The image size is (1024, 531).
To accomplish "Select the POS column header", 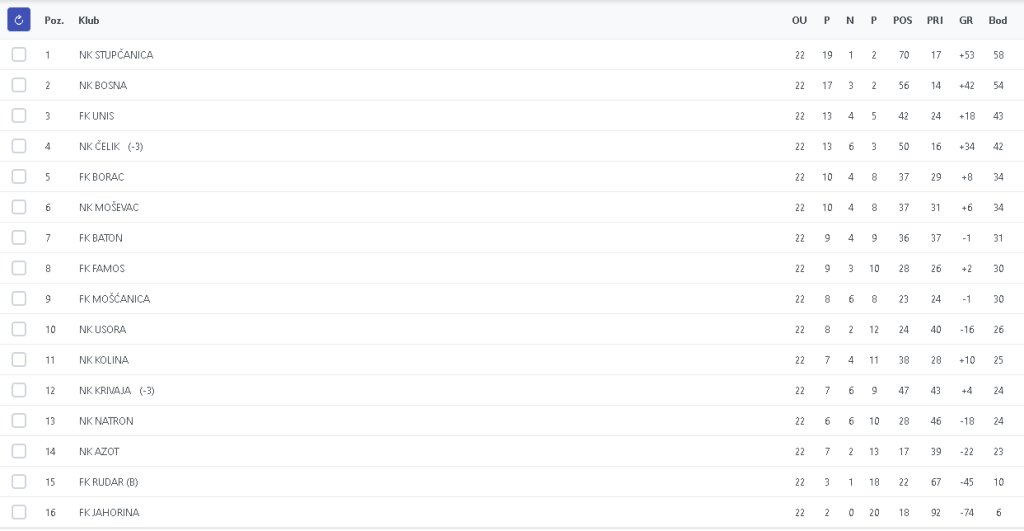I will tap(902, 21).
